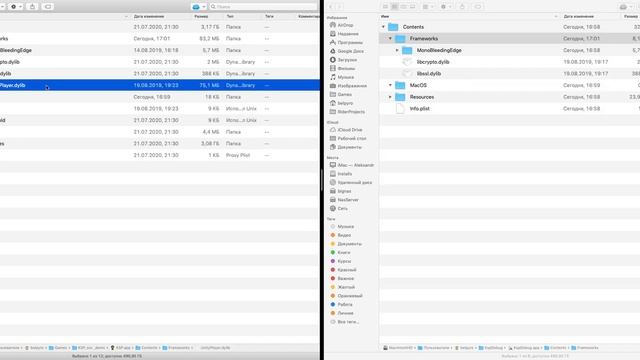Open Desktop (Рабочий стол) in the sidebar
This screenshot has height=360, width=640.
(x=351, y=138)
